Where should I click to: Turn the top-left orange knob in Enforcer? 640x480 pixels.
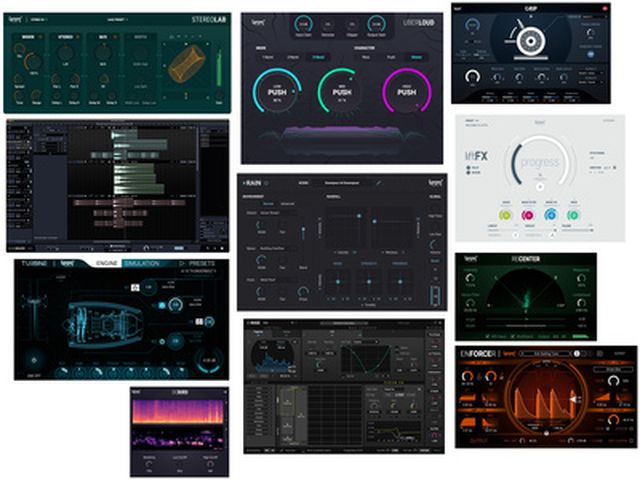coord(468,376)
